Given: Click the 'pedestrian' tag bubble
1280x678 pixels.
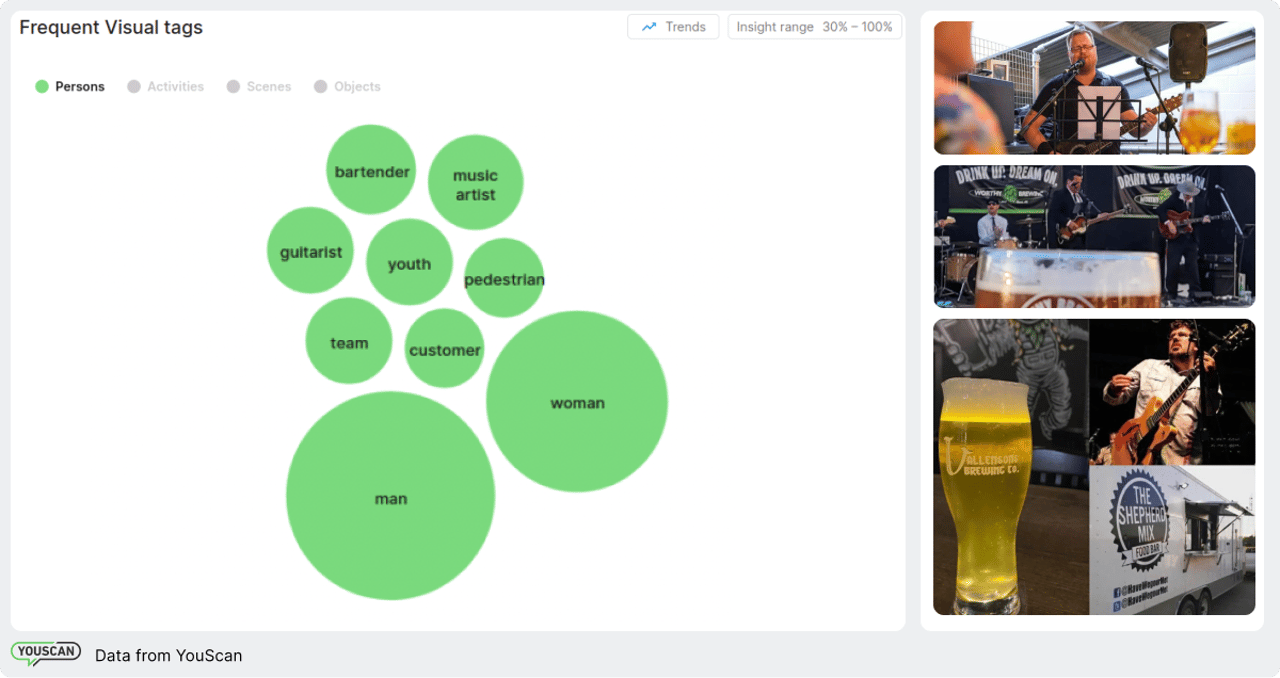Looking at the screenshot, I should 504,278.
